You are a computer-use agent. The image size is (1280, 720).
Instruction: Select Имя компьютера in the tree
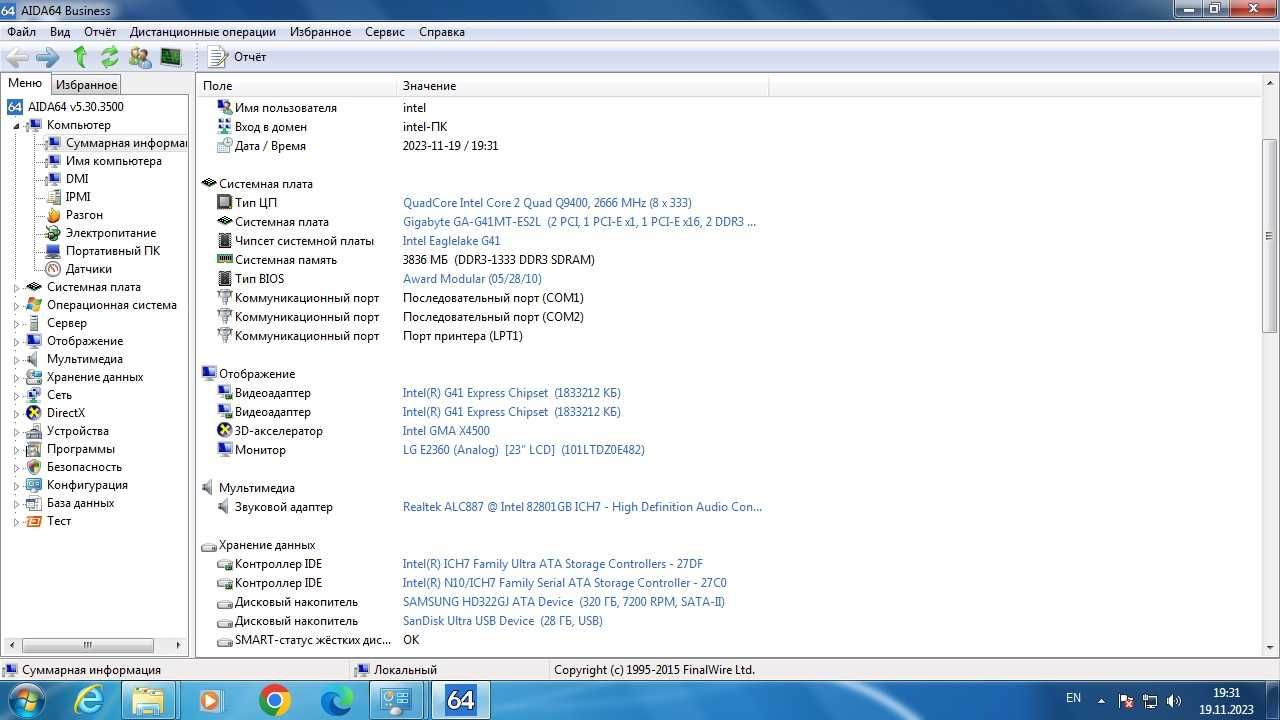(114, 161)
